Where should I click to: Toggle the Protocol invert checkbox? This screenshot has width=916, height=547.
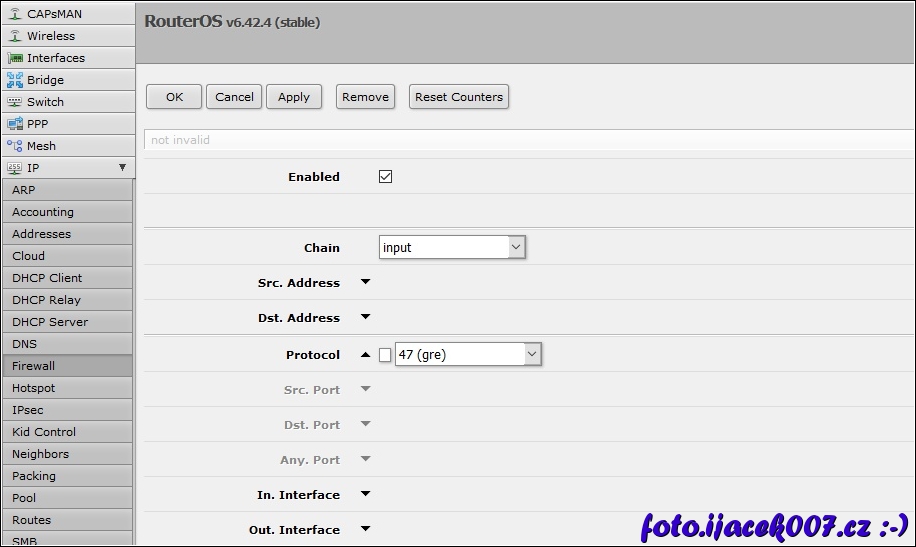[385, 355]
